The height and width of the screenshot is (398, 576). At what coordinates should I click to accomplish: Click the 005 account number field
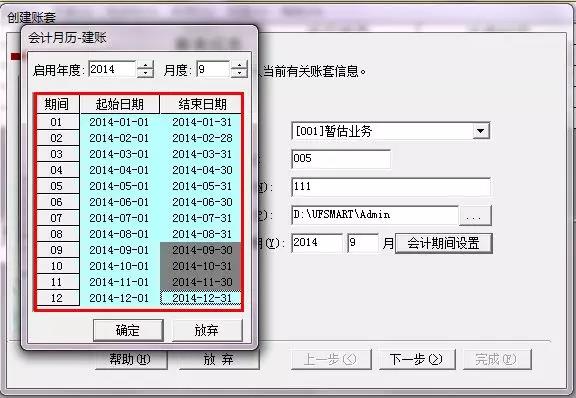pos(341,159)
